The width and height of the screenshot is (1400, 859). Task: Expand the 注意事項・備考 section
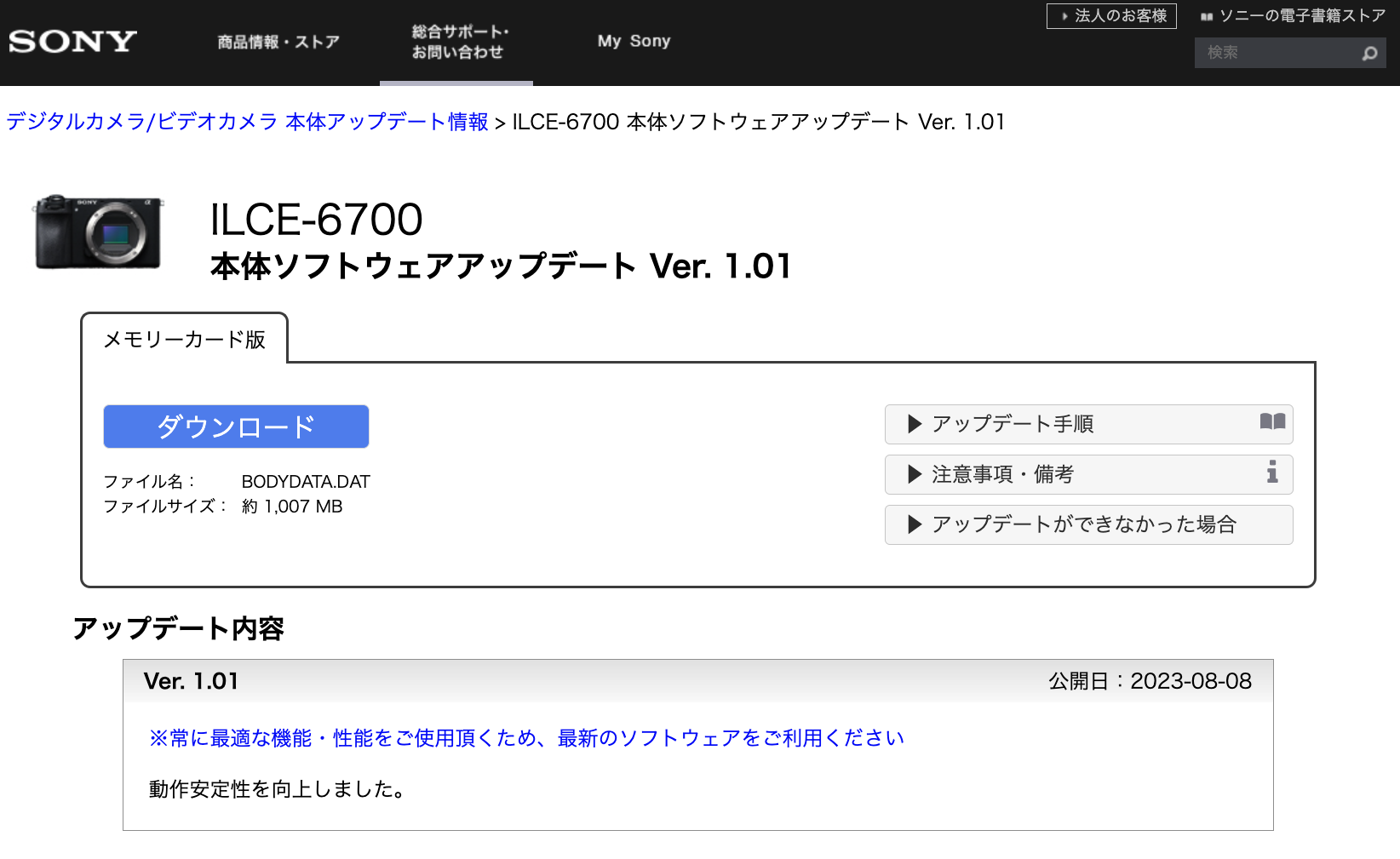coord(1001,474)
